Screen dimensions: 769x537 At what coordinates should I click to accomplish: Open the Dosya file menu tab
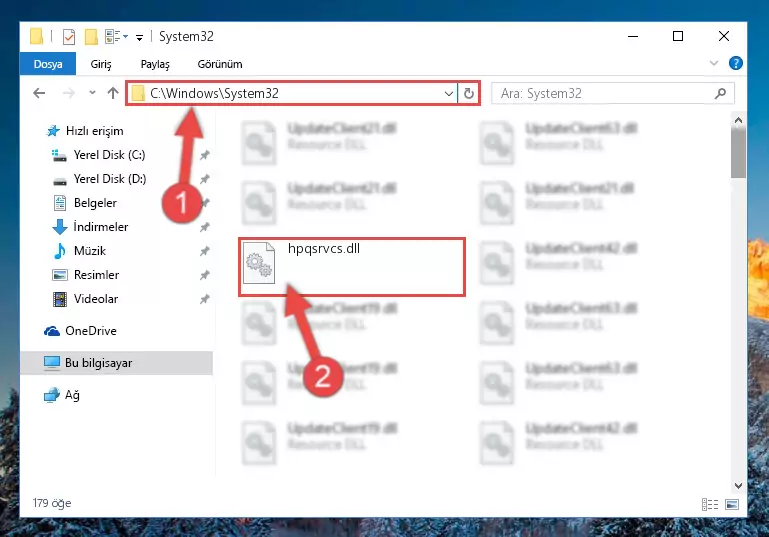point(48,64)
